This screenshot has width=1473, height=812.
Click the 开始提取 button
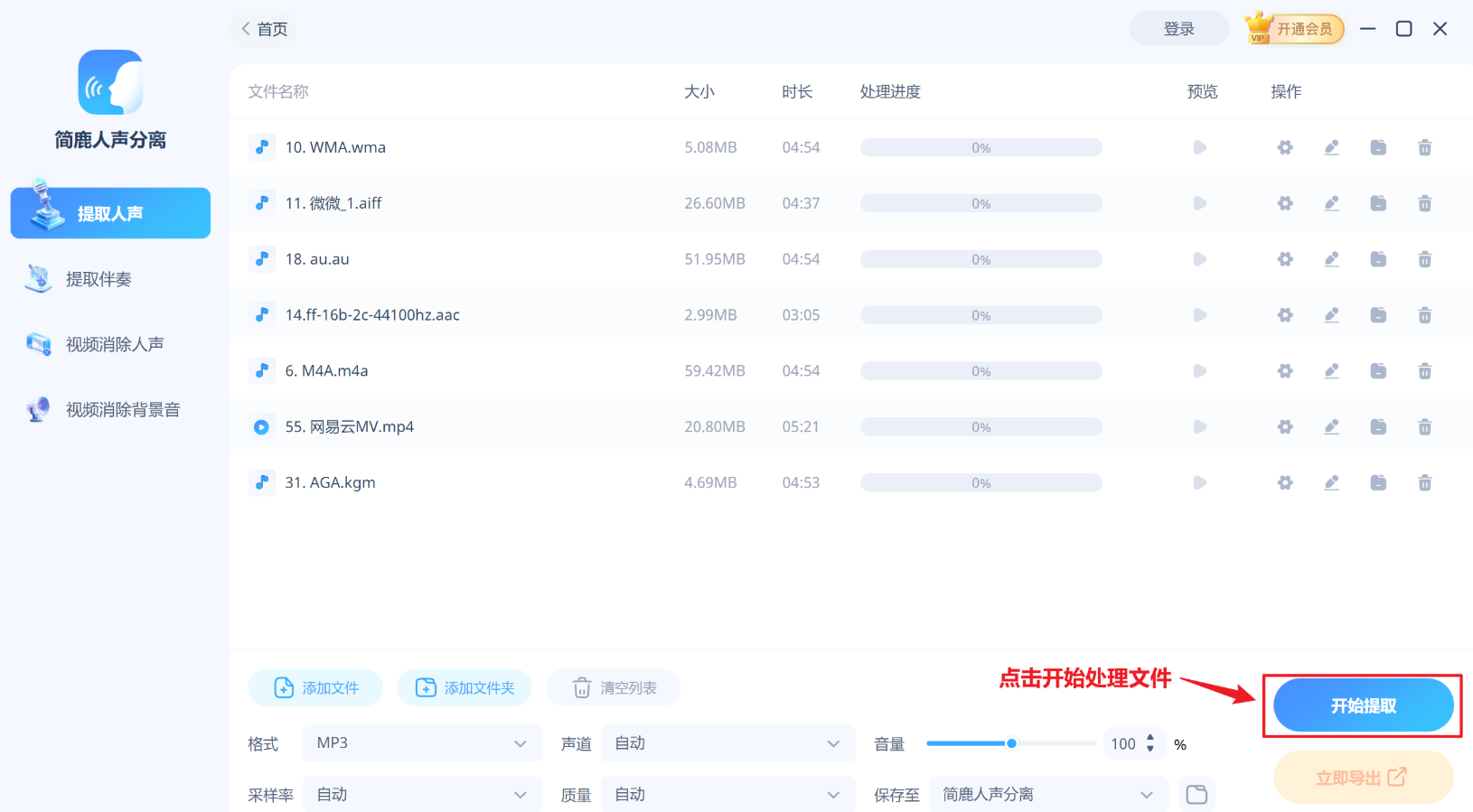pos(1363,705)
